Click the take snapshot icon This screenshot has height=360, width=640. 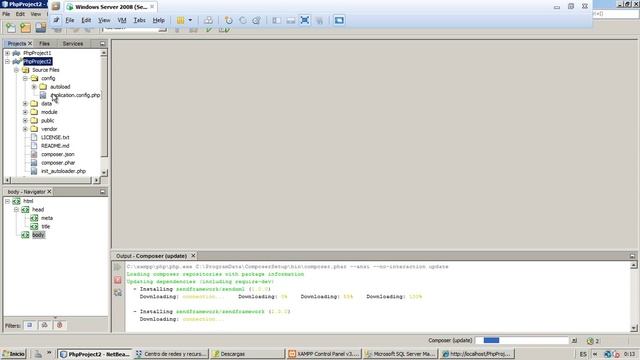coord(229,20)
